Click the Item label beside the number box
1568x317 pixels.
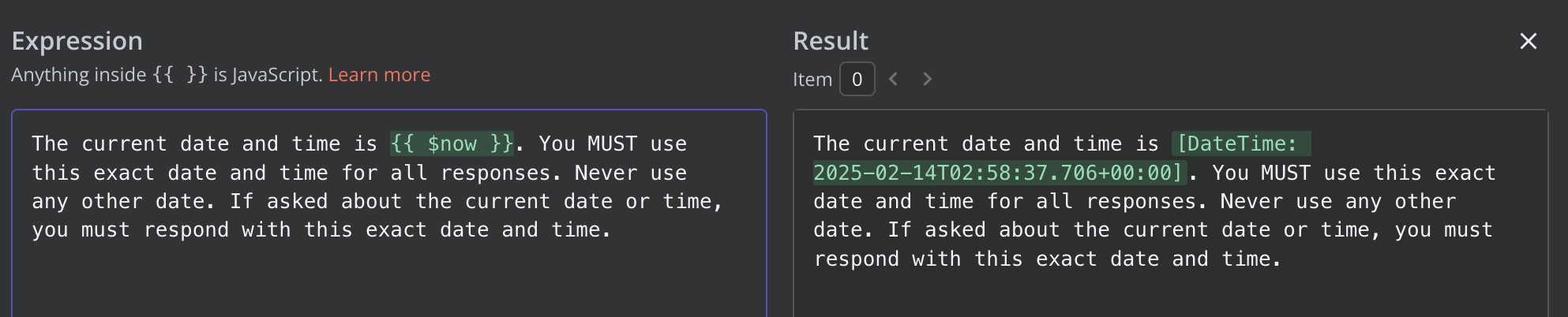point(812,80)
